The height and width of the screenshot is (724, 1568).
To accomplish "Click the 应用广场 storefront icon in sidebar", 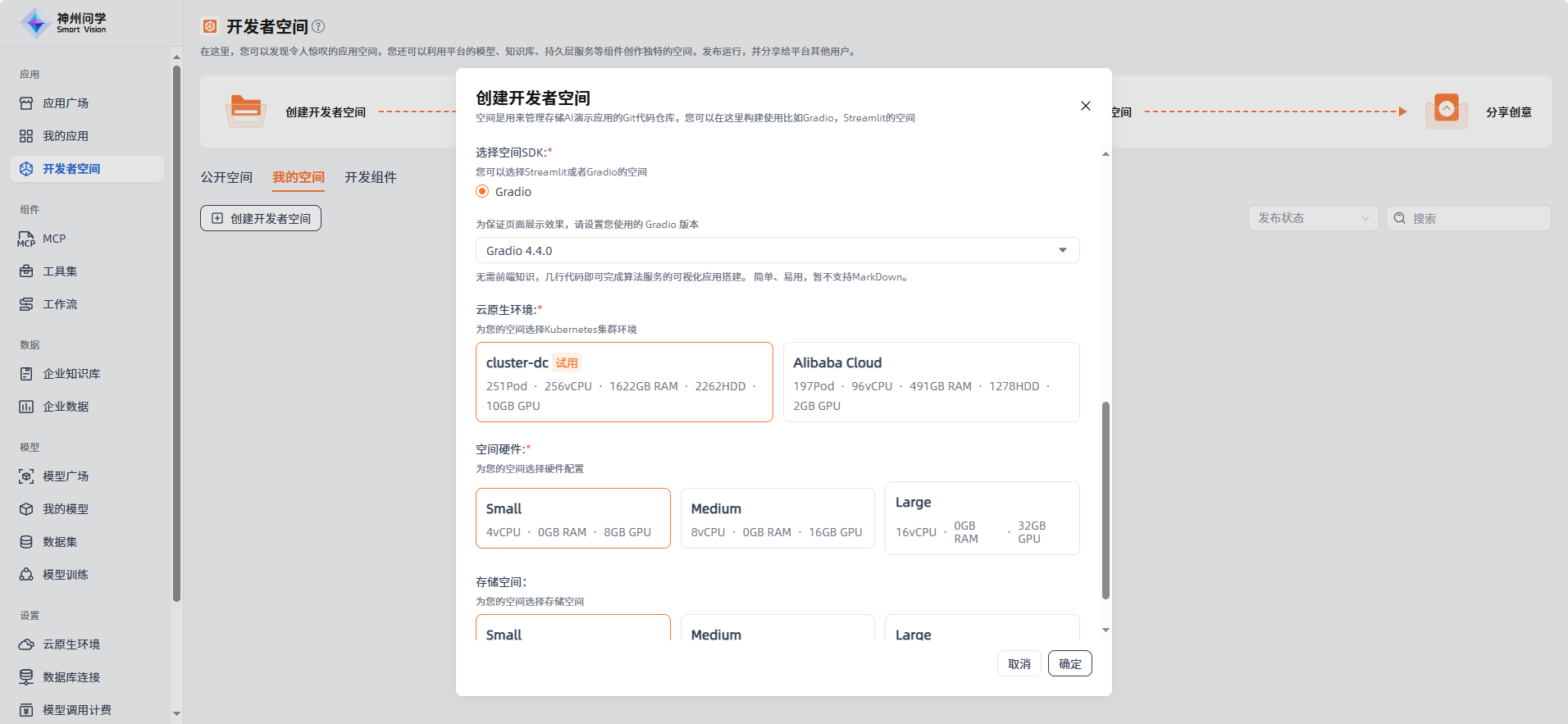I will click(26, 103).
